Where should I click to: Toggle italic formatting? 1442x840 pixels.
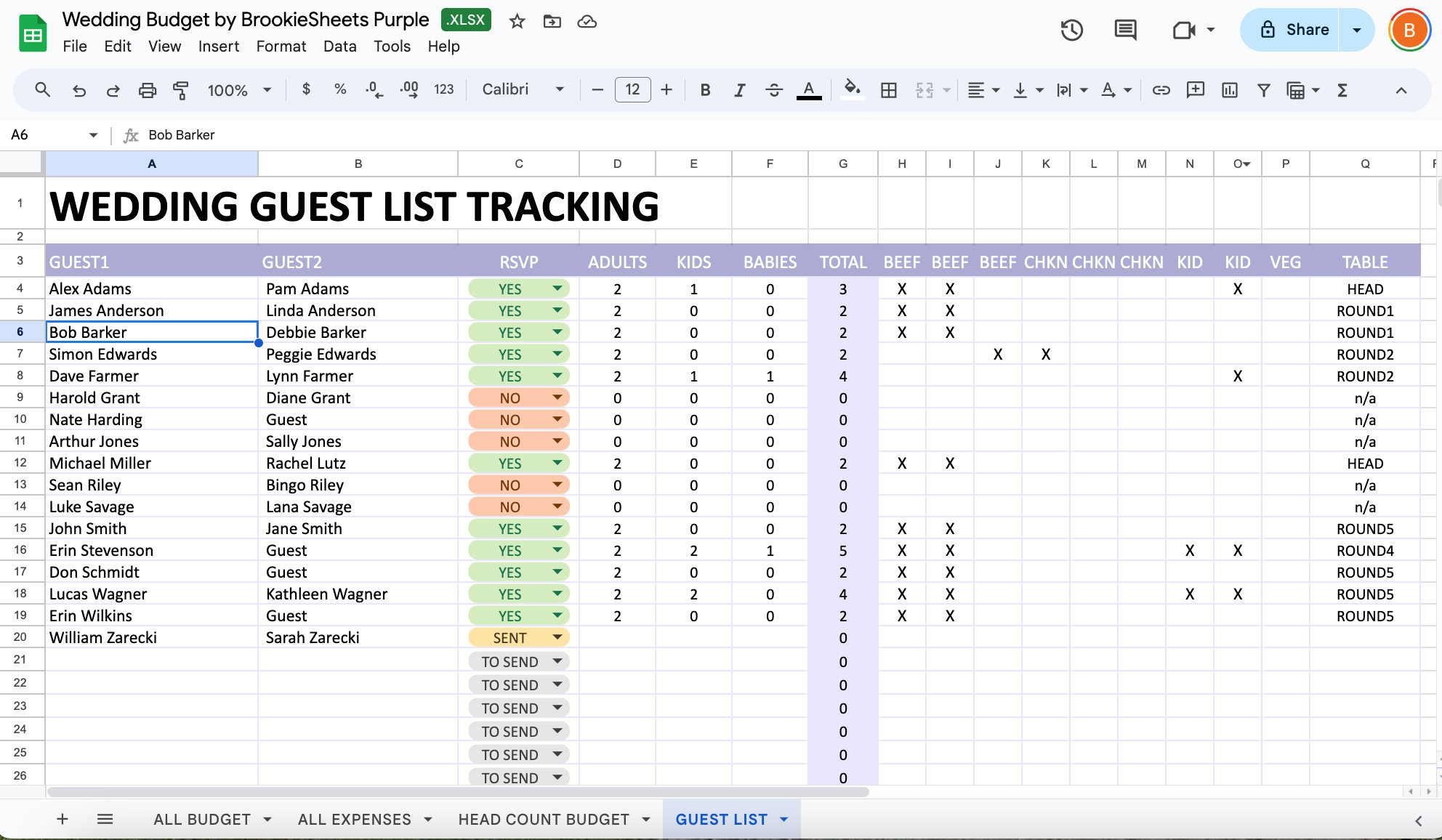[x=739, y=90]
